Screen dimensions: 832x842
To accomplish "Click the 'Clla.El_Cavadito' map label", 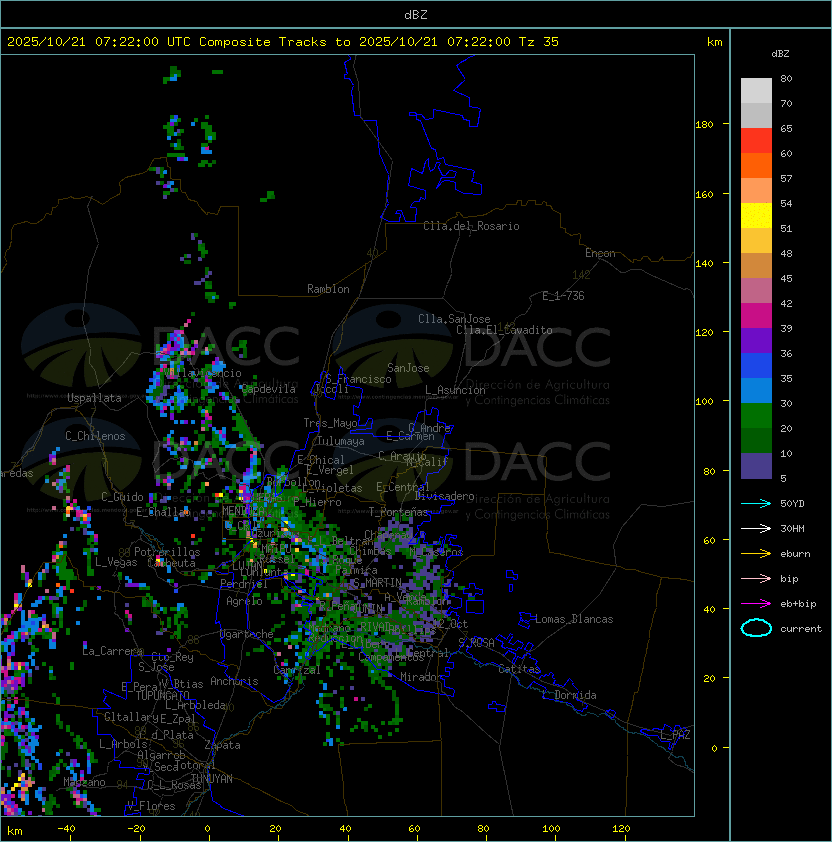I will [x=504, y=330].
